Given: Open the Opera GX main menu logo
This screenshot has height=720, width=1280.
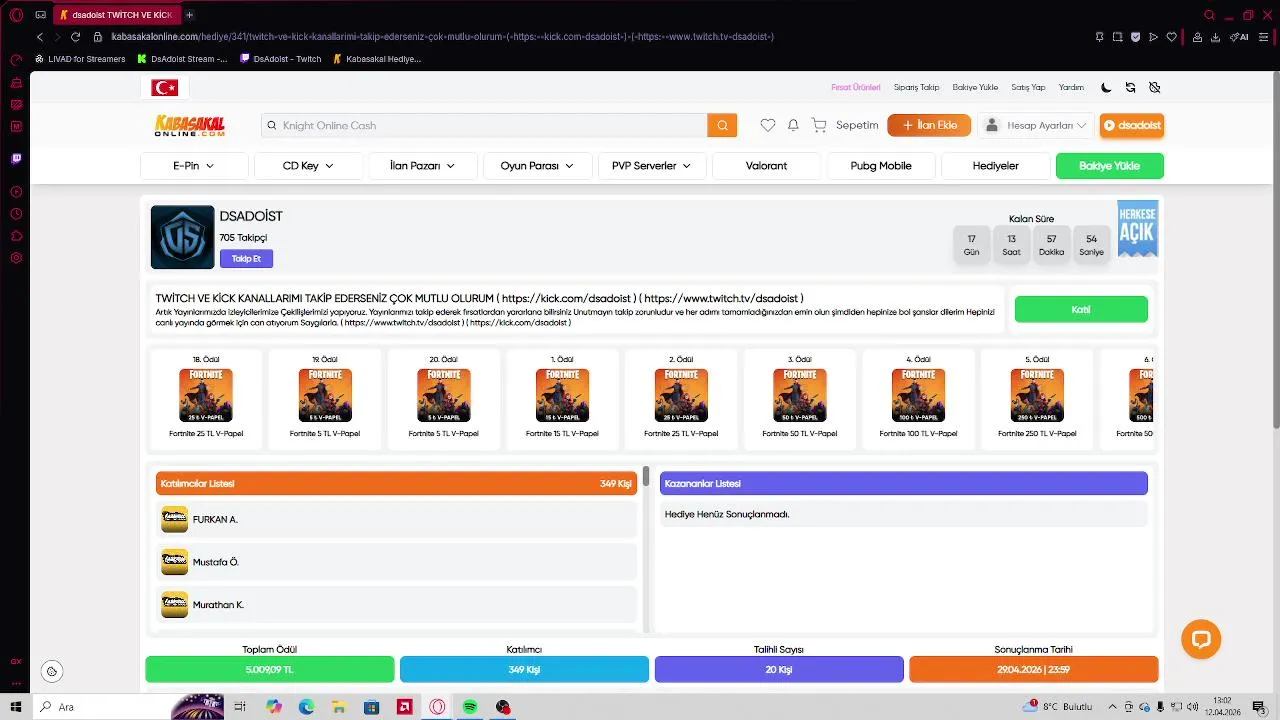Looking at the screenshot, I should [16, 15].
